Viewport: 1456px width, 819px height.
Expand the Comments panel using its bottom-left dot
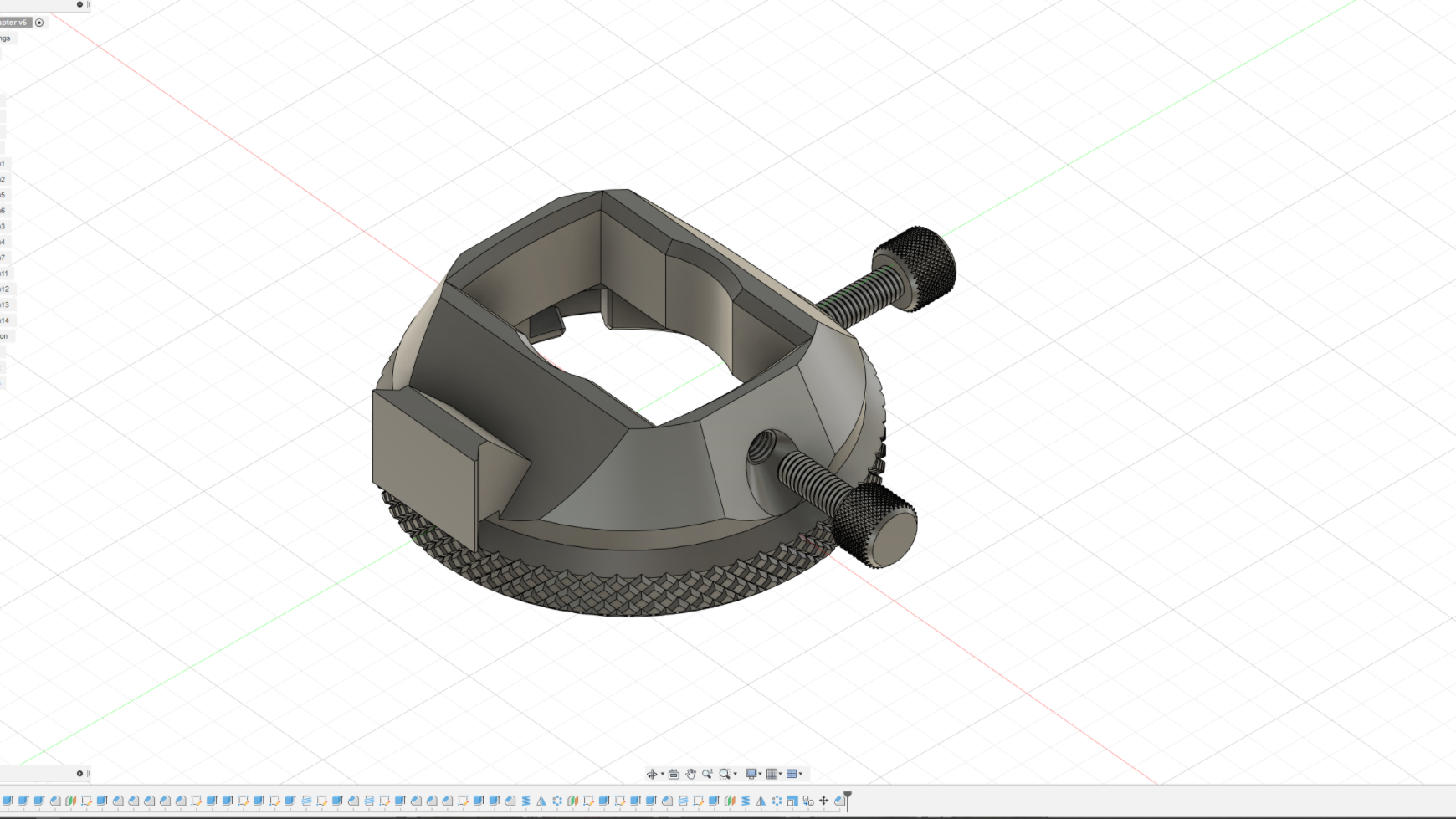[x=79, y=773]
